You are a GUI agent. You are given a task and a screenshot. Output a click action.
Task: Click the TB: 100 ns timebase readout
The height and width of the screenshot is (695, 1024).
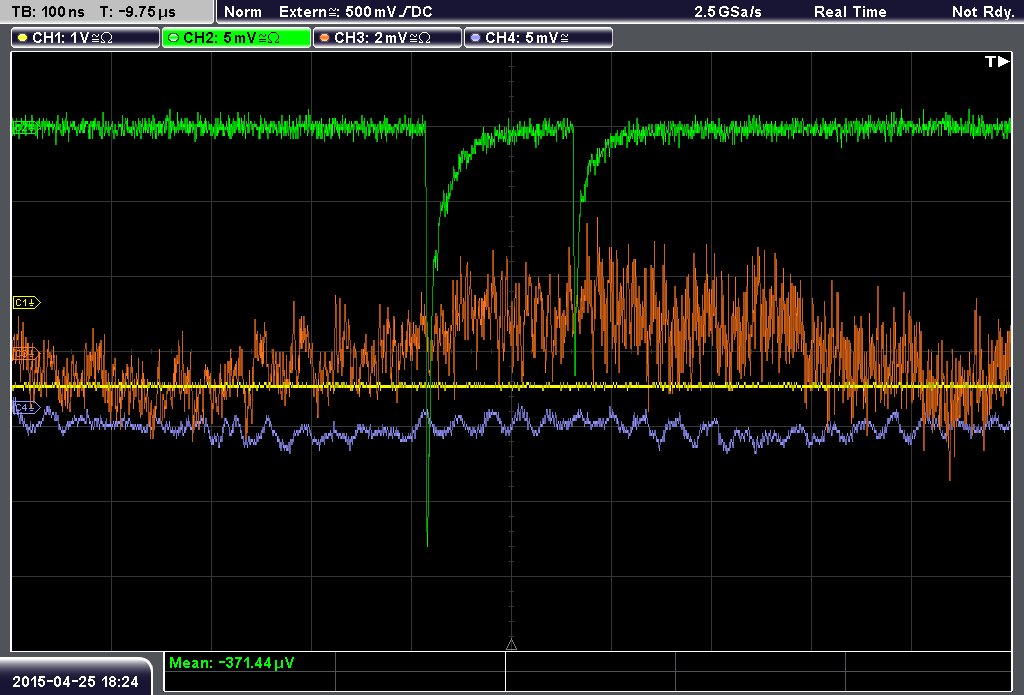(x=48, y=12)
